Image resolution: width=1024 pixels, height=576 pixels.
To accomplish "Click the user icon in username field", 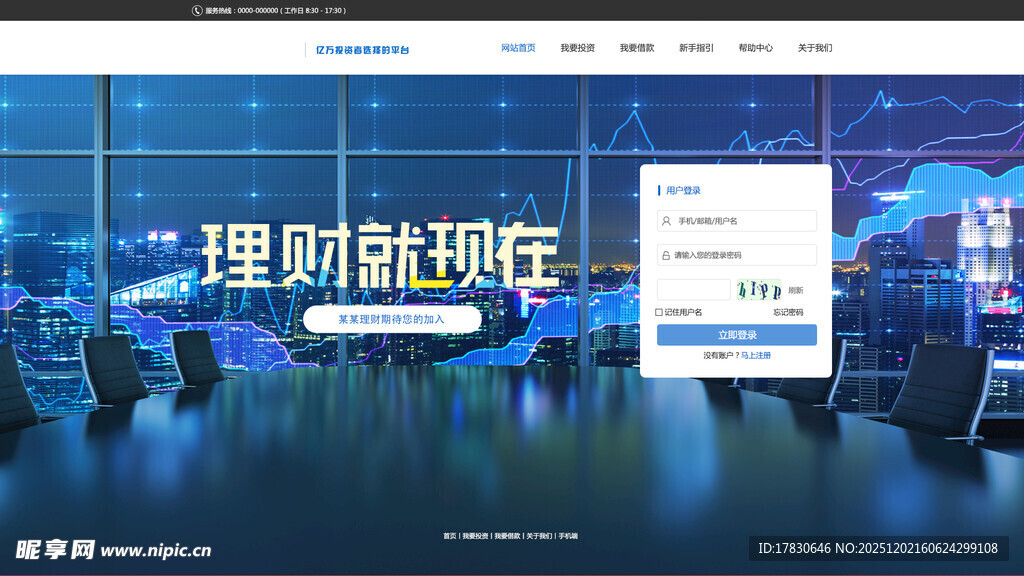I will [666, 221].
